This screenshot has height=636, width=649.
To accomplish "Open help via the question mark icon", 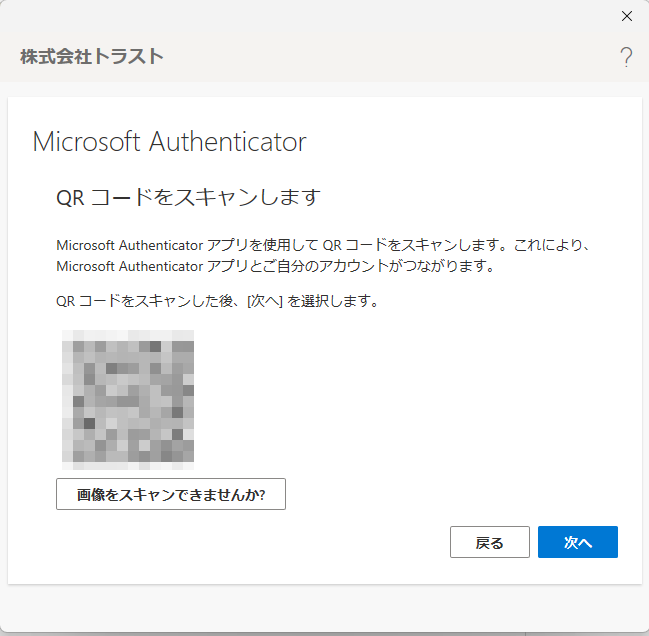I will (x=626, y=57).
